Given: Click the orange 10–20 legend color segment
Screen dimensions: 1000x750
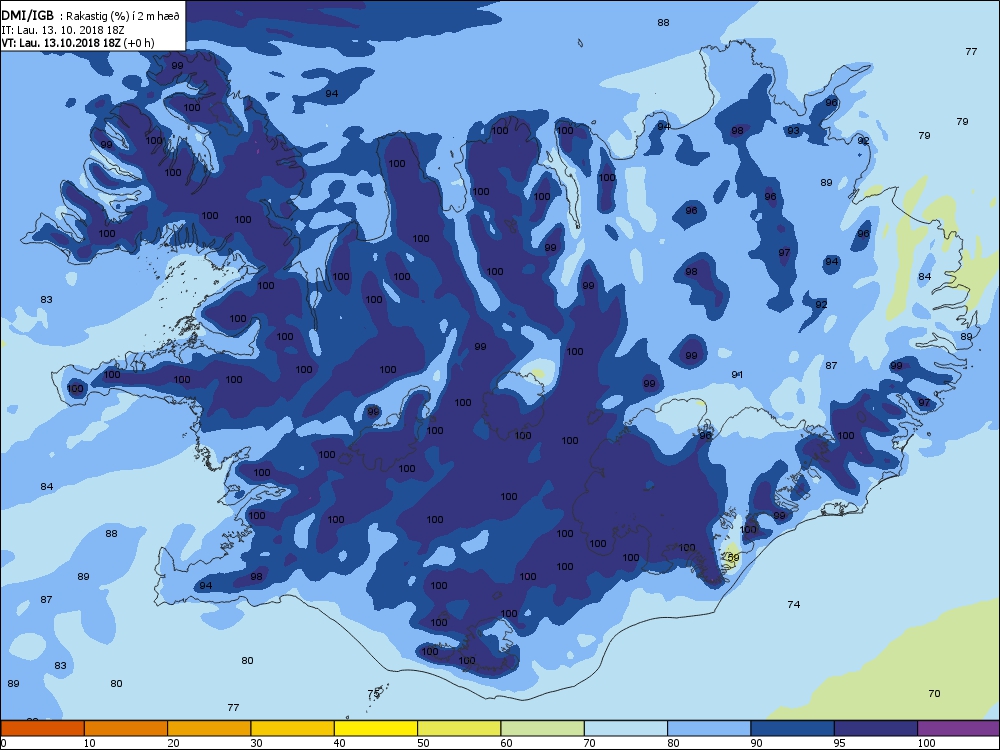Looking at the screenshot, I should click(x=126, y=728).
